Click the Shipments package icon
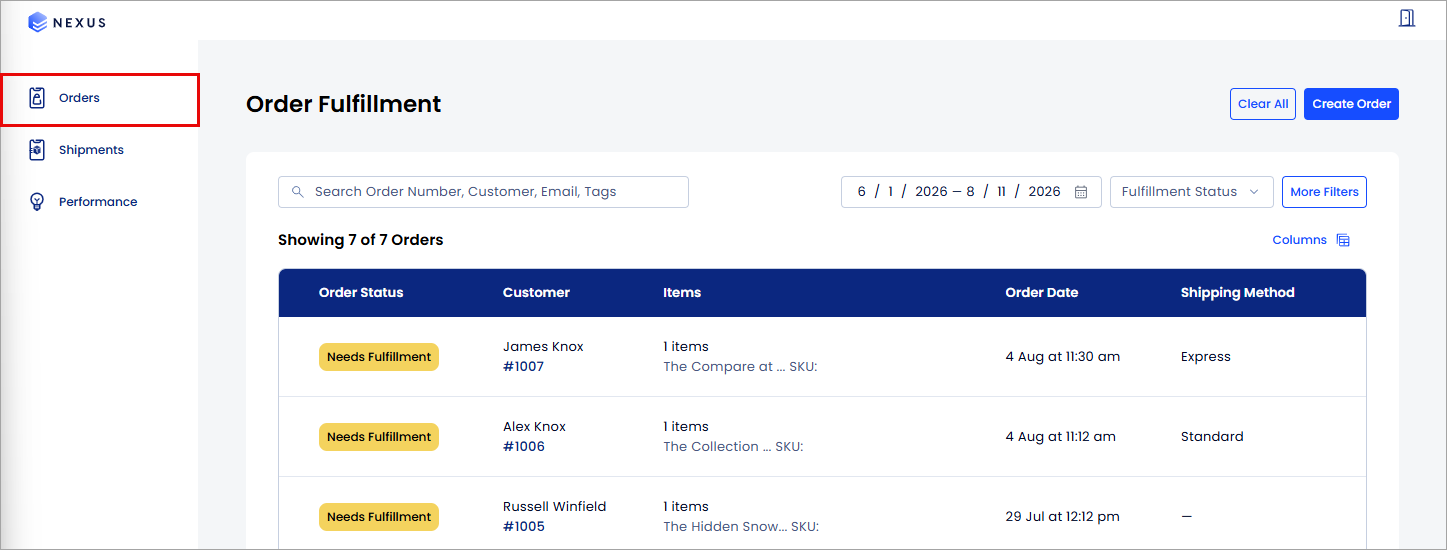This screenshot has width=1447, height=550. point(37,150)
